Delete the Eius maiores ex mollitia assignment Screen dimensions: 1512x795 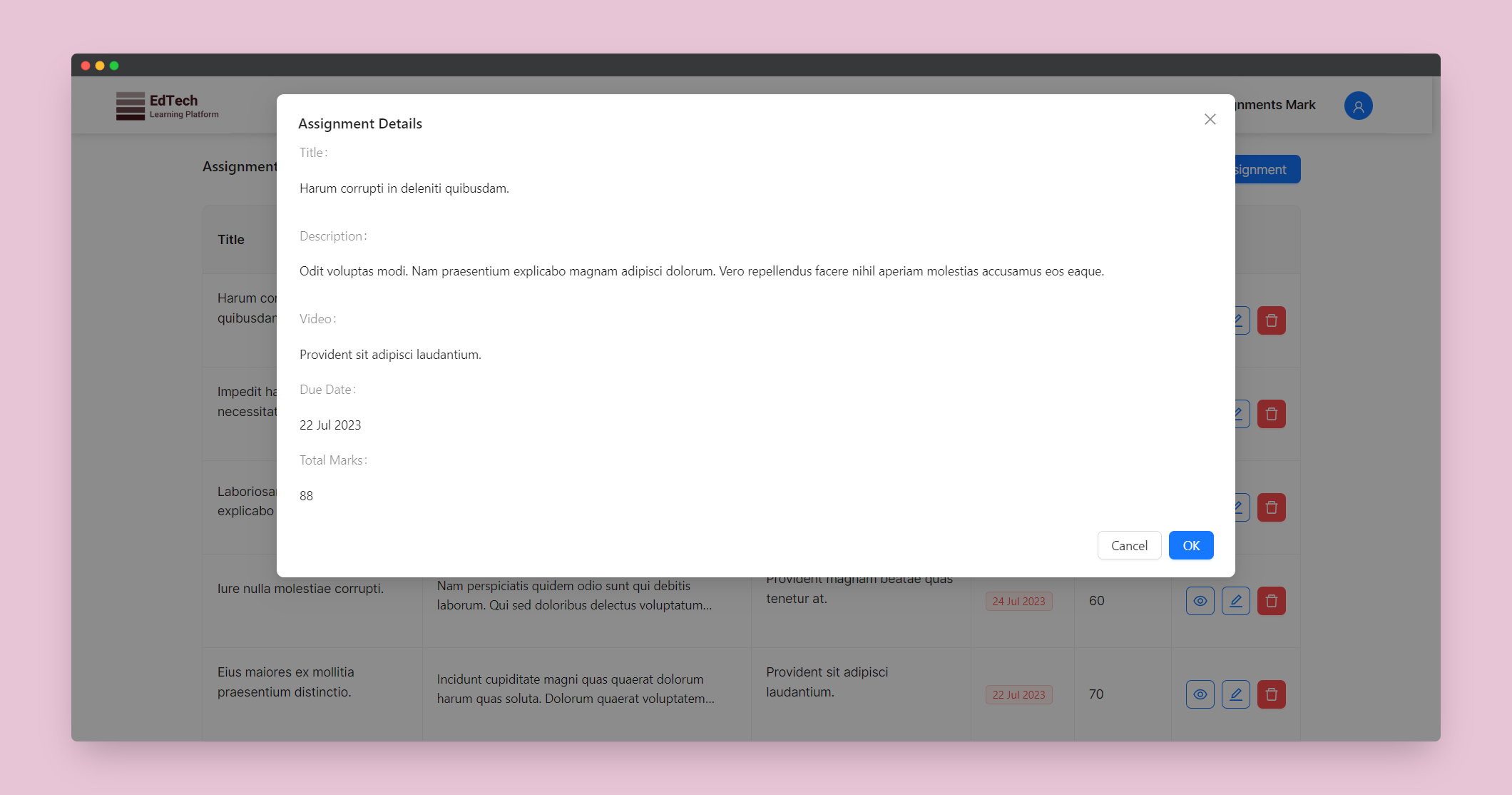coord(1271,694)
